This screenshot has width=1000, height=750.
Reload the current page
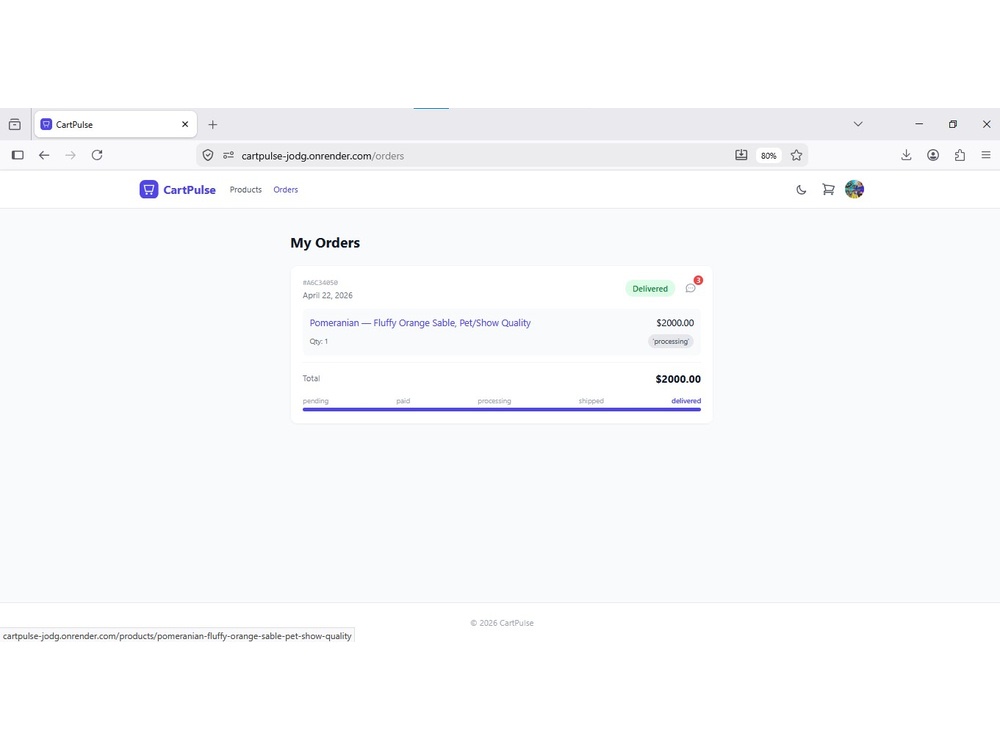point(97,155)
